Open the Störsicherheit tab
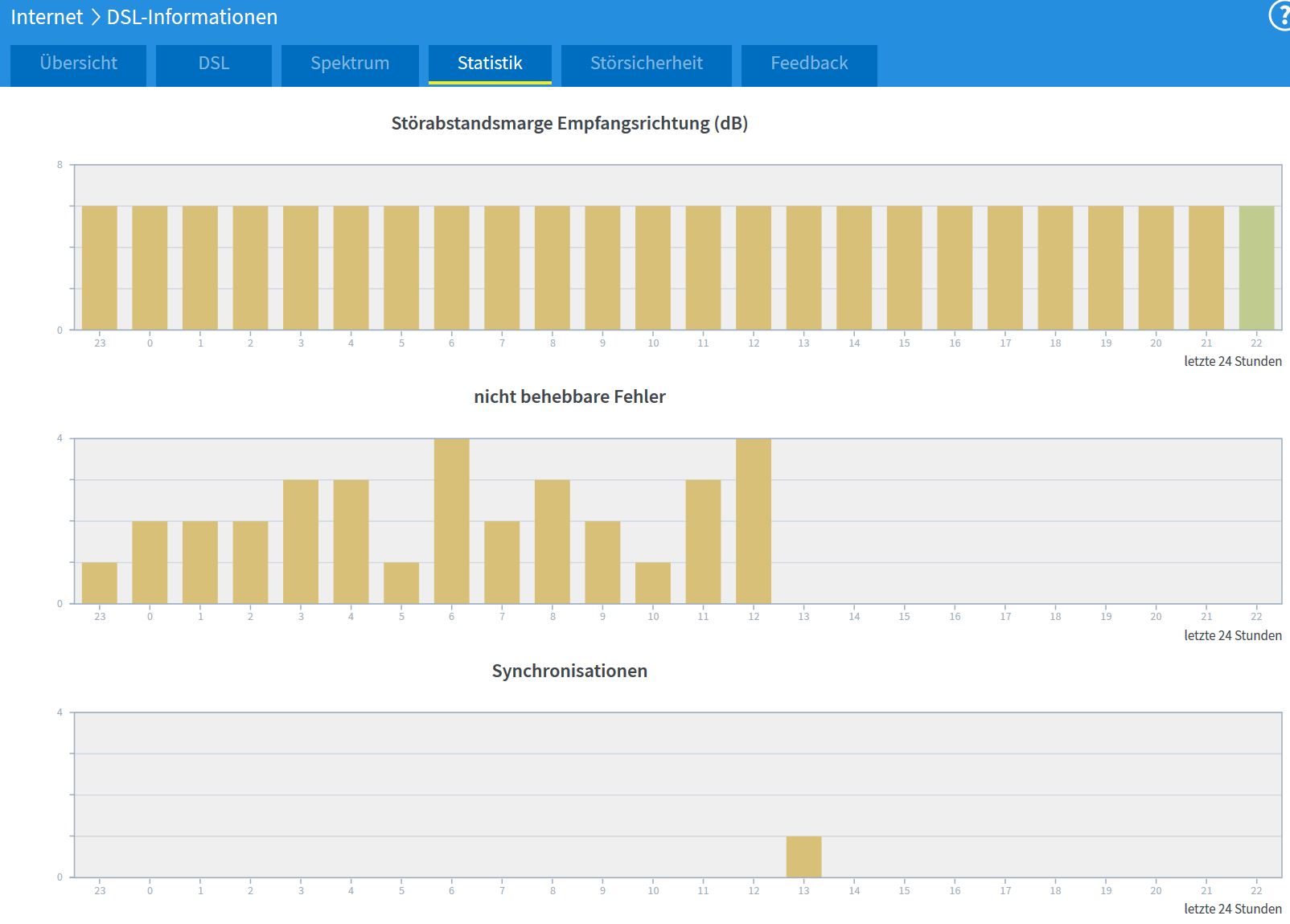 click(x=647, y=64)
